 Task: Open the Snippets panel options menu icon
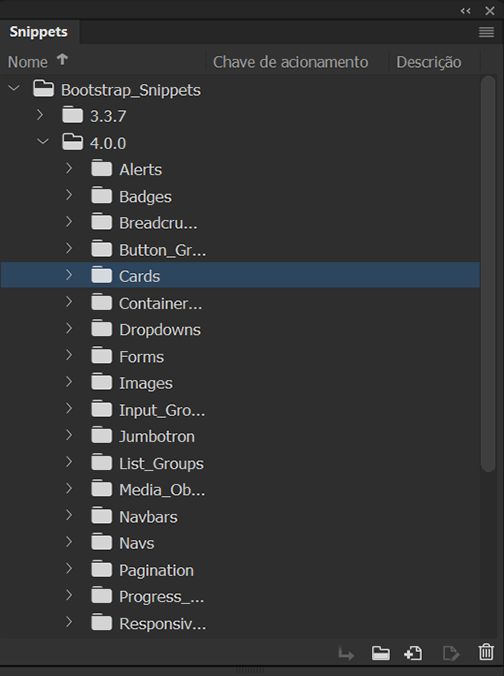tap(486, 32)
